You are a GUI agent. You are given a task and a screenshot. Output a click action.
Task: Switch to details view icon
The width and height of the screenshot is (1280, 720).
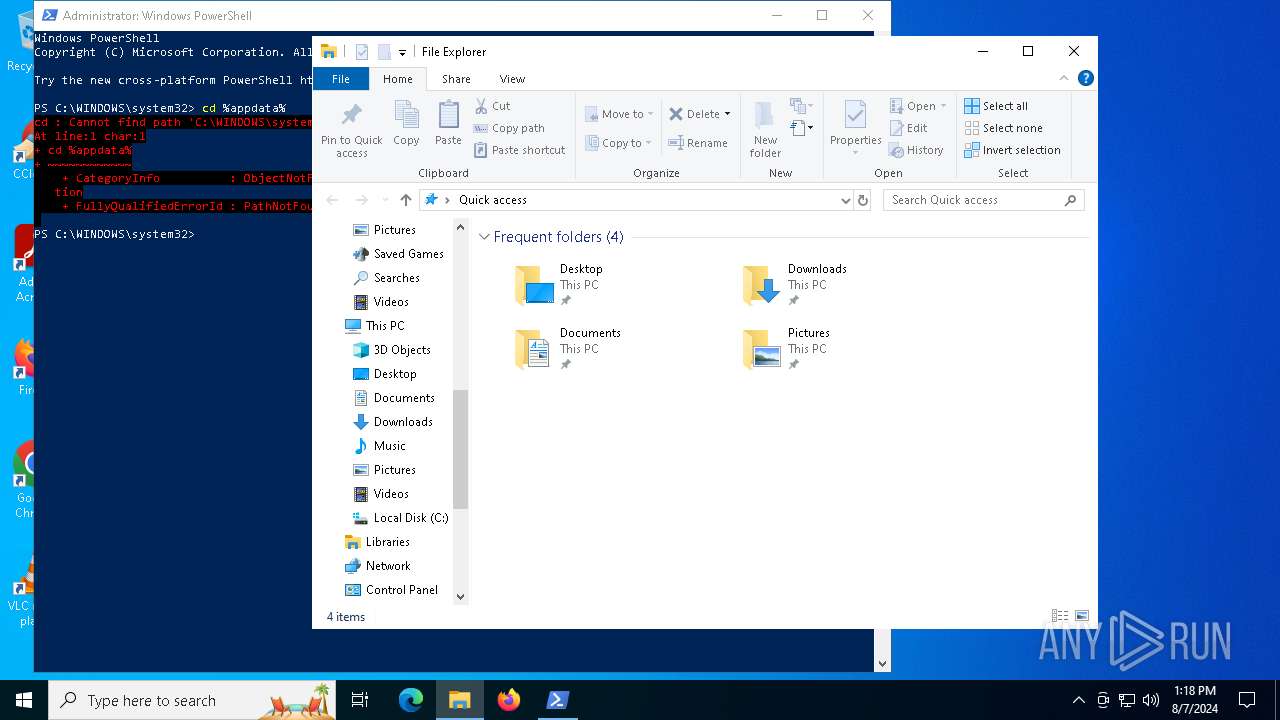pos(1060,616)
